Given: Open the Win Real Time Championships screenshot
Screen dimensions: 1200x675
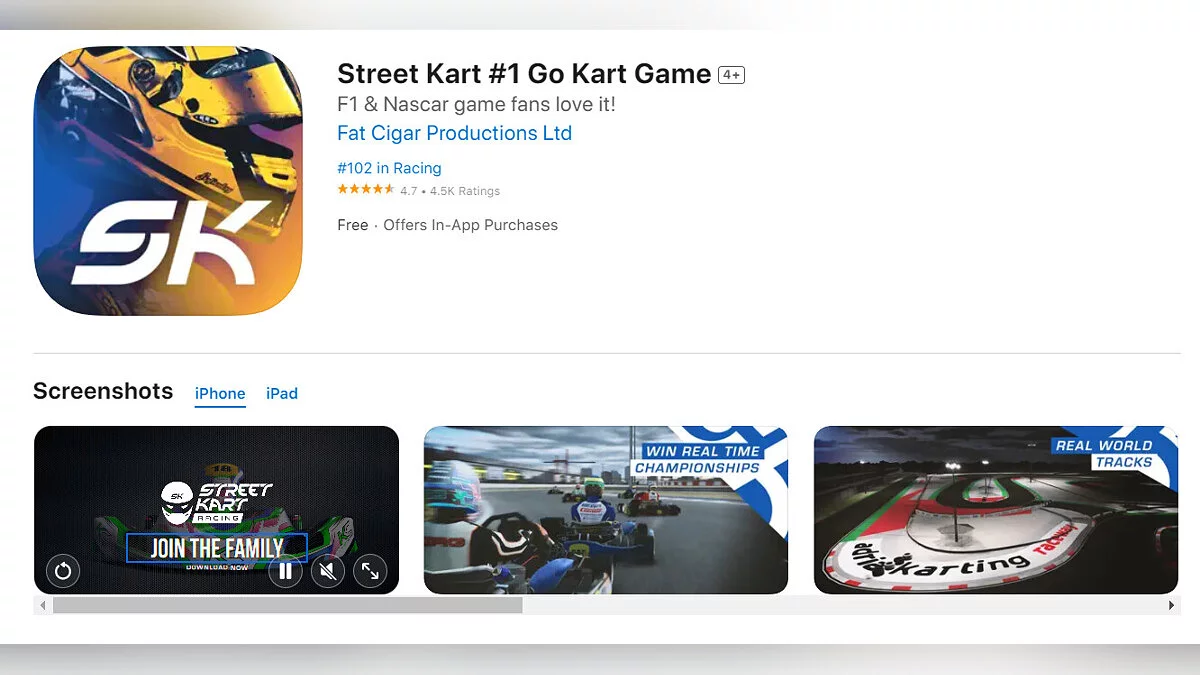Looking at the screenshot, I should pos(606,510).
